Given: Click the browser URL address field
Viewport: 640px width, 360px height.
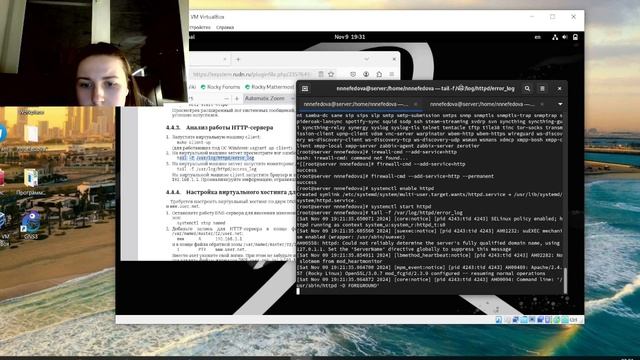Looking at the screenshot, I should pyautogui.click(x=253, y=74).
